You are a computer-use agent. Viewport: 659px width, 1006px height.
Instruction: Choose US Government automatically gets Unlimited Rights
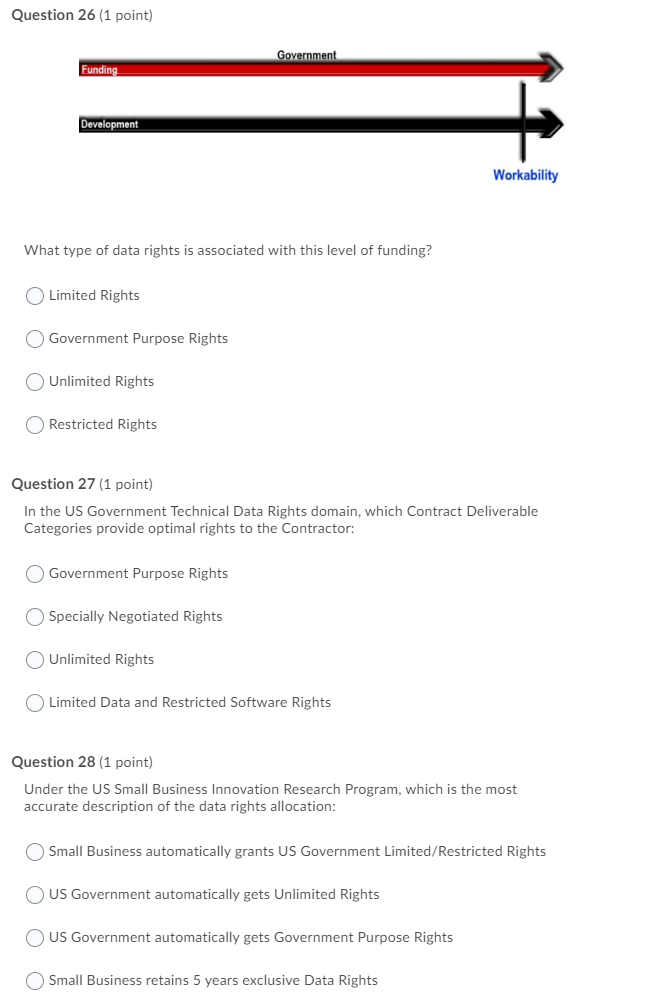35,894
